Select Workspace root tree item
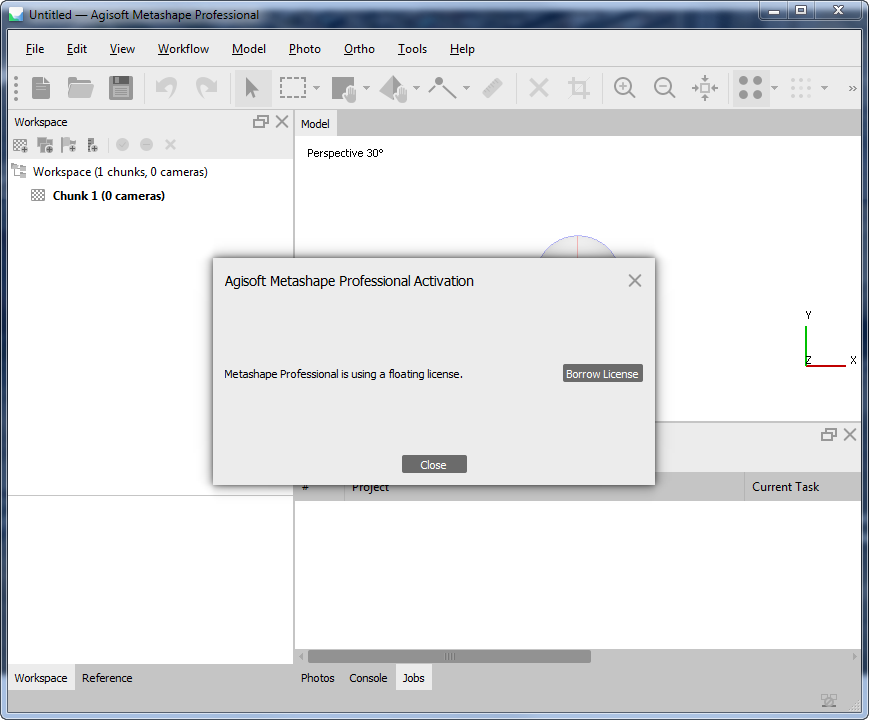Viewport: 869px width, 720px height. click(120, 172)
